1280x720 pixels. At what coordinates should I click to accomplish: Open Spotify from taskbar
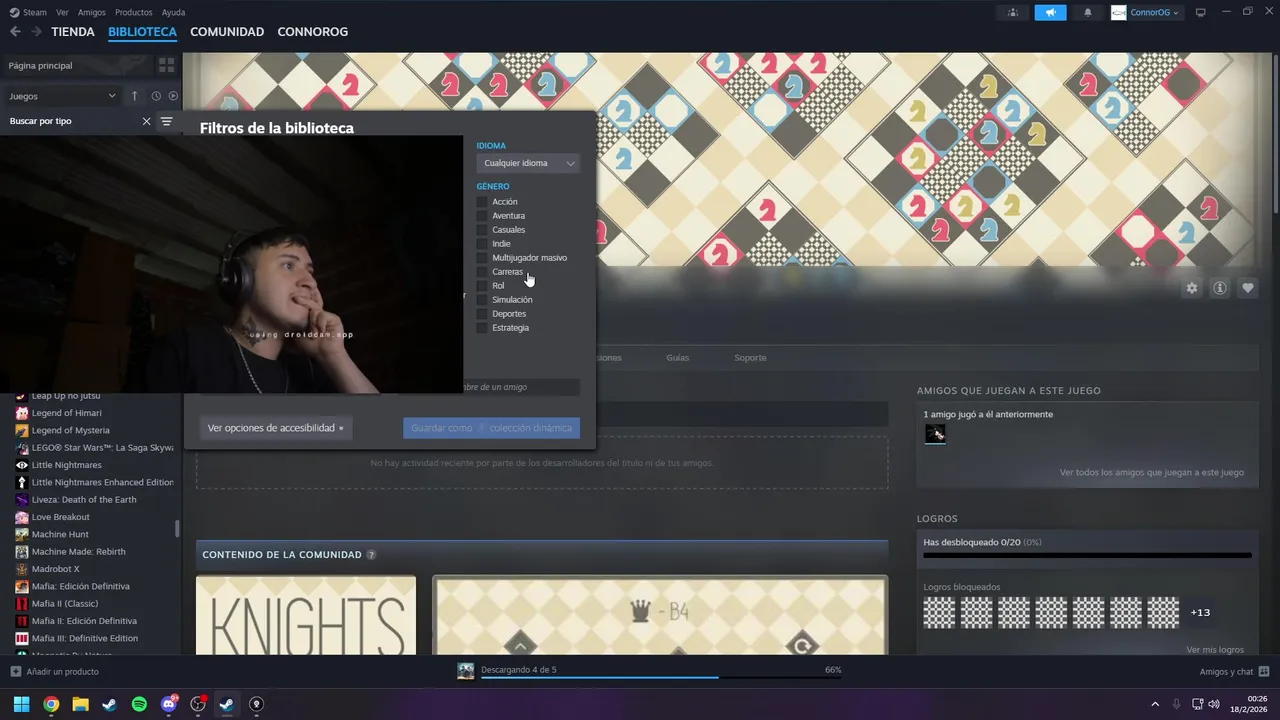[x=139, y=704]
